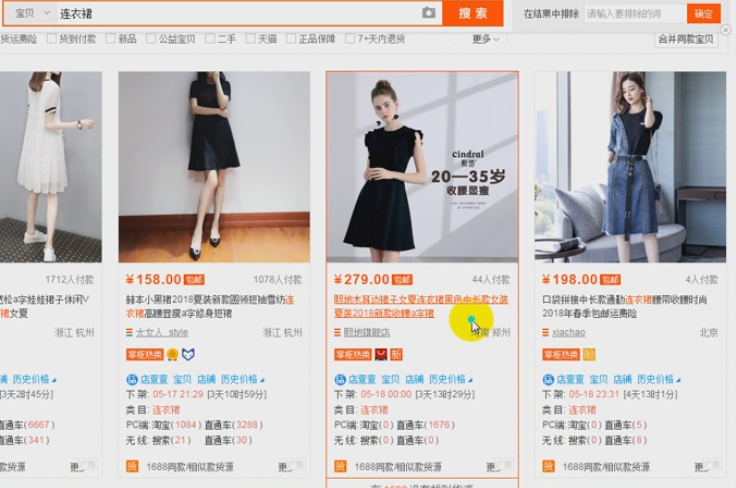Viewport: 736px width, 488px height.
Task: Open 1688同款/相似款货源 on the ¥158.00 item
Action: (190, 467)
